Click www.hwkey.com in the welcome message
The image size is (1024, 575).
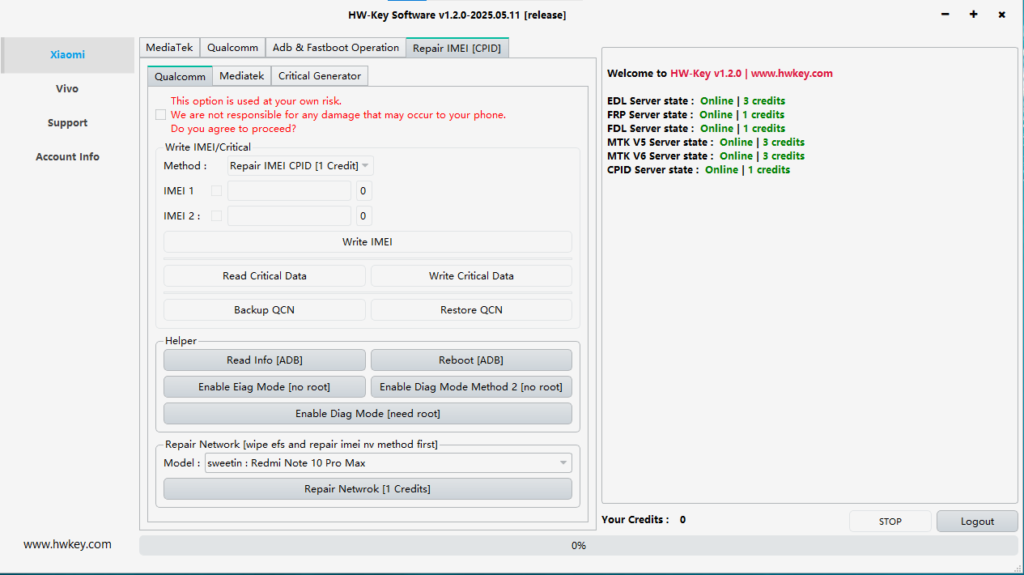pos(792,73)
